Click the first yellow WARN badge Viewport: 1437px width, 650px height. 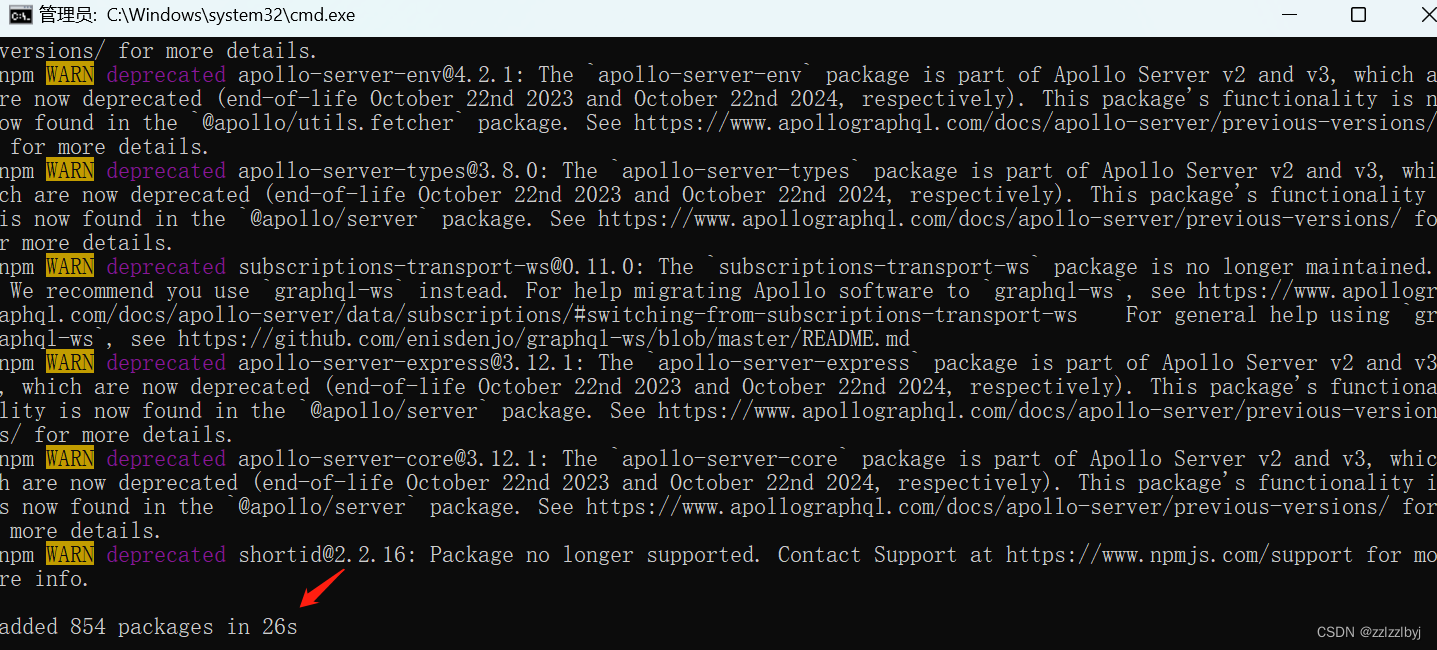pos(69,74)
